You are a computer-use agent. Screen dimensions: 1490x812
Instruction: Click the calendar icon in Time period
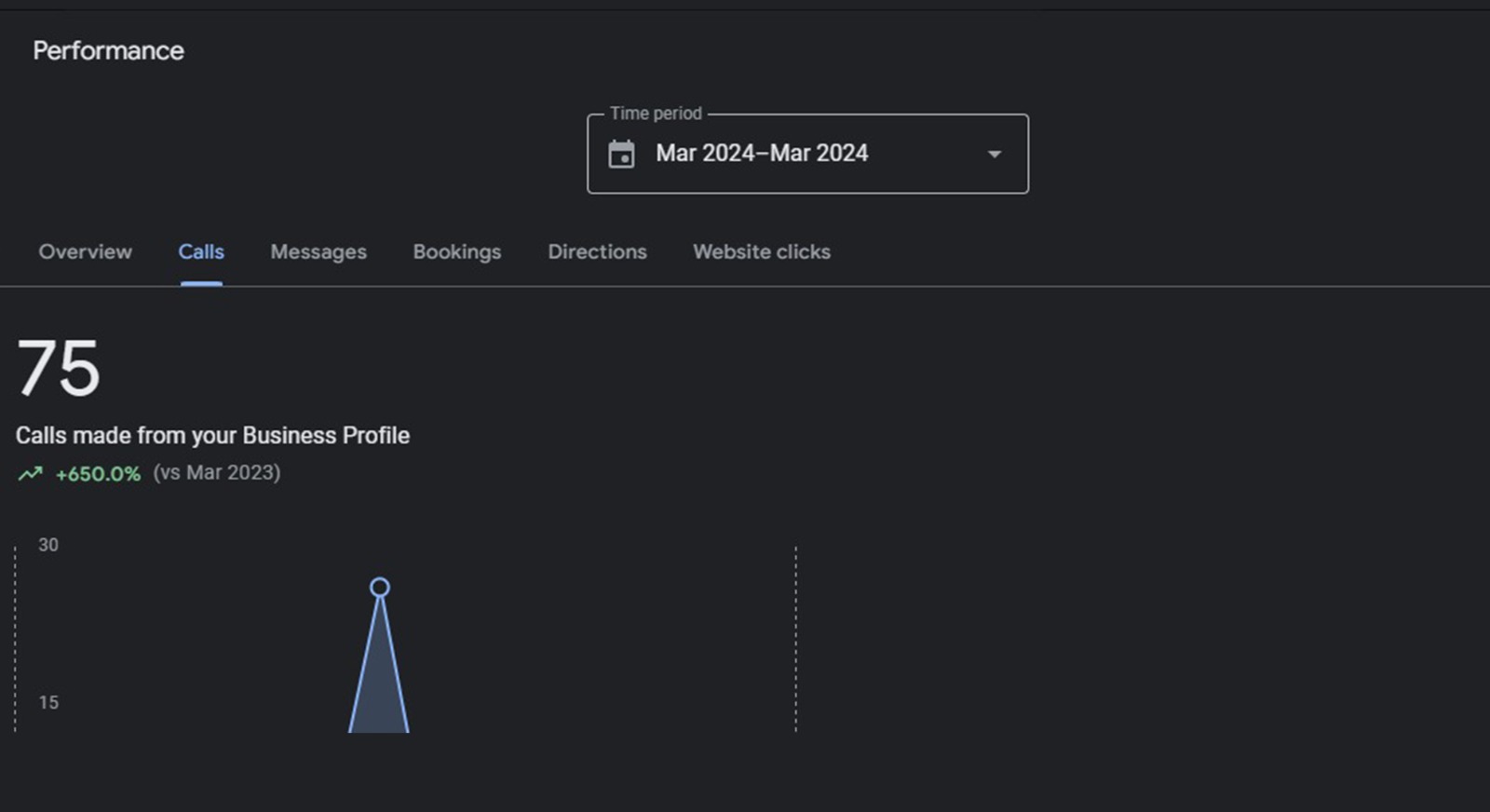click(621, 154)
